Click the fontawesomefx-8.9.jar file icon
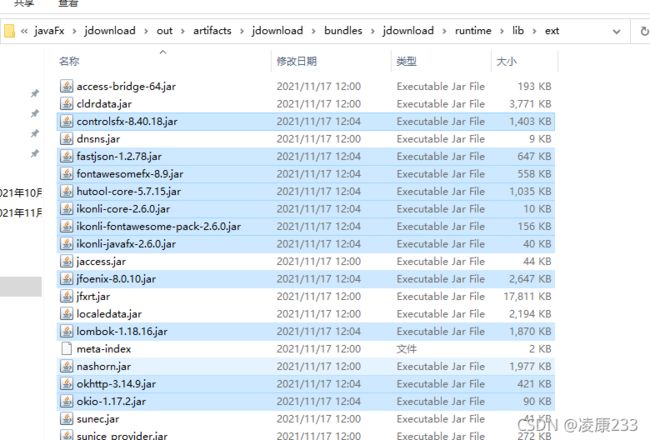 click(x=66, y=174)
